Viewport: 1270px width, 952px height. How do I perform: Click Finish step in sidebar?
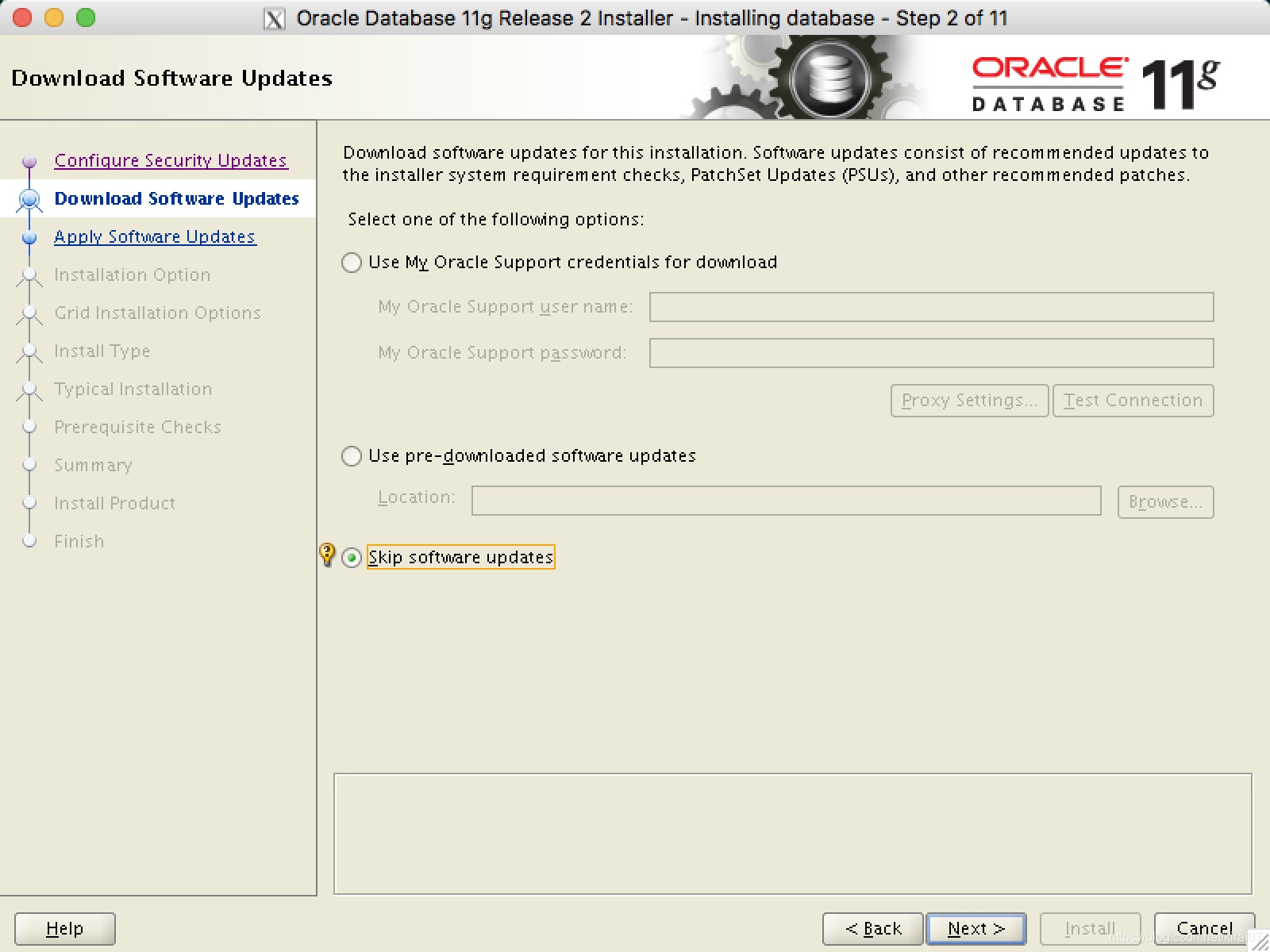click(x=79, y=541)
